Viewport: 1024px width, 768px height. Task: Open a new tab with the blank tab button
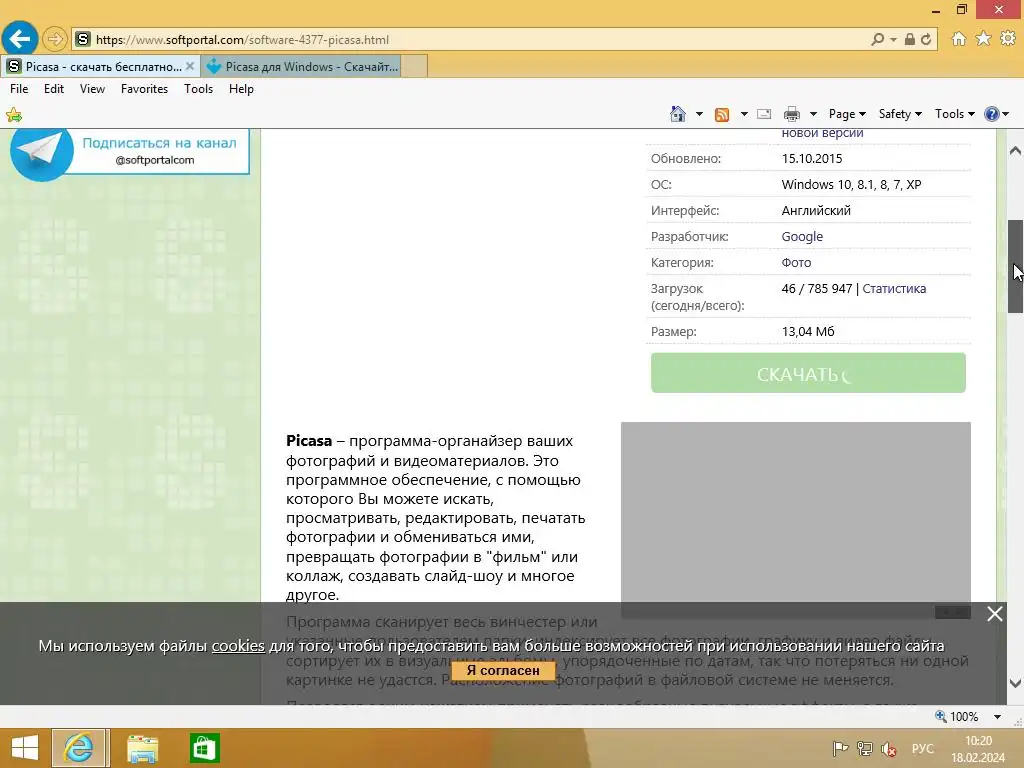point(414,67)
